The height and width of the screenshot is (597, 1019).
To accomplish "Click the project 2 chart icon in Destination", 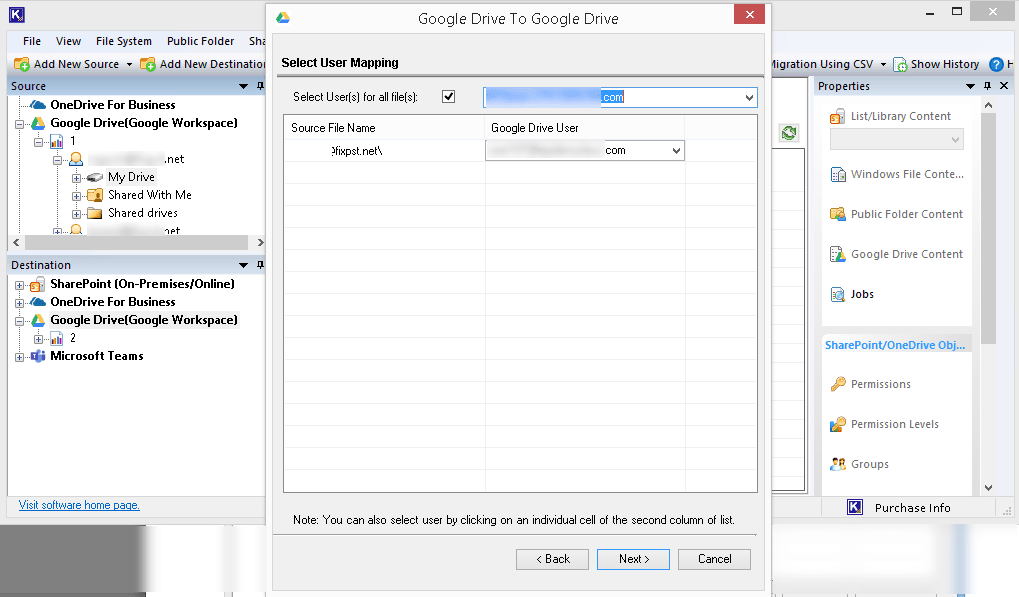I will click(57, 338).
